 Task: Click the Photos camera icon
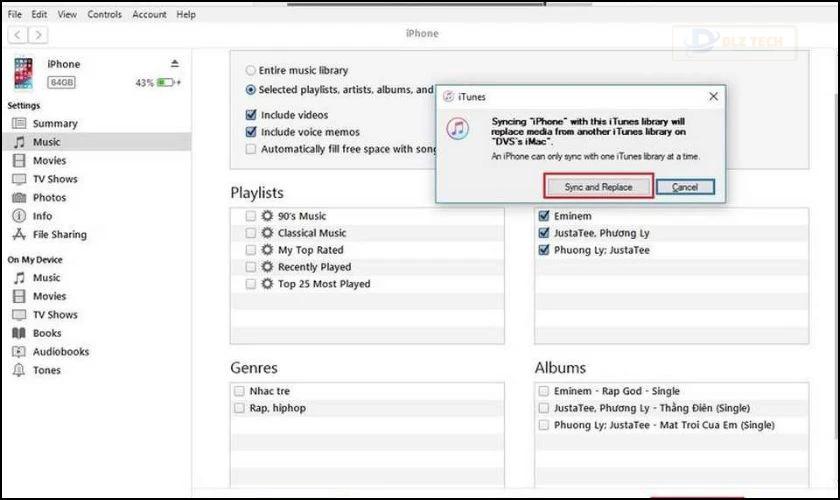(19, 198)
